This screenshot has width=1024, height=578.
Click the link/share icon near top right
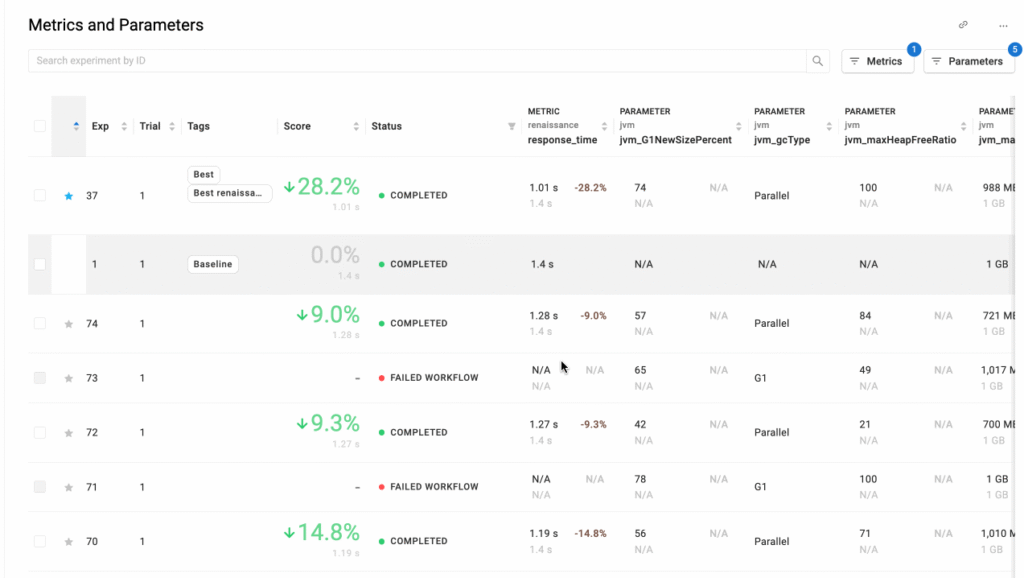[963, 23]
